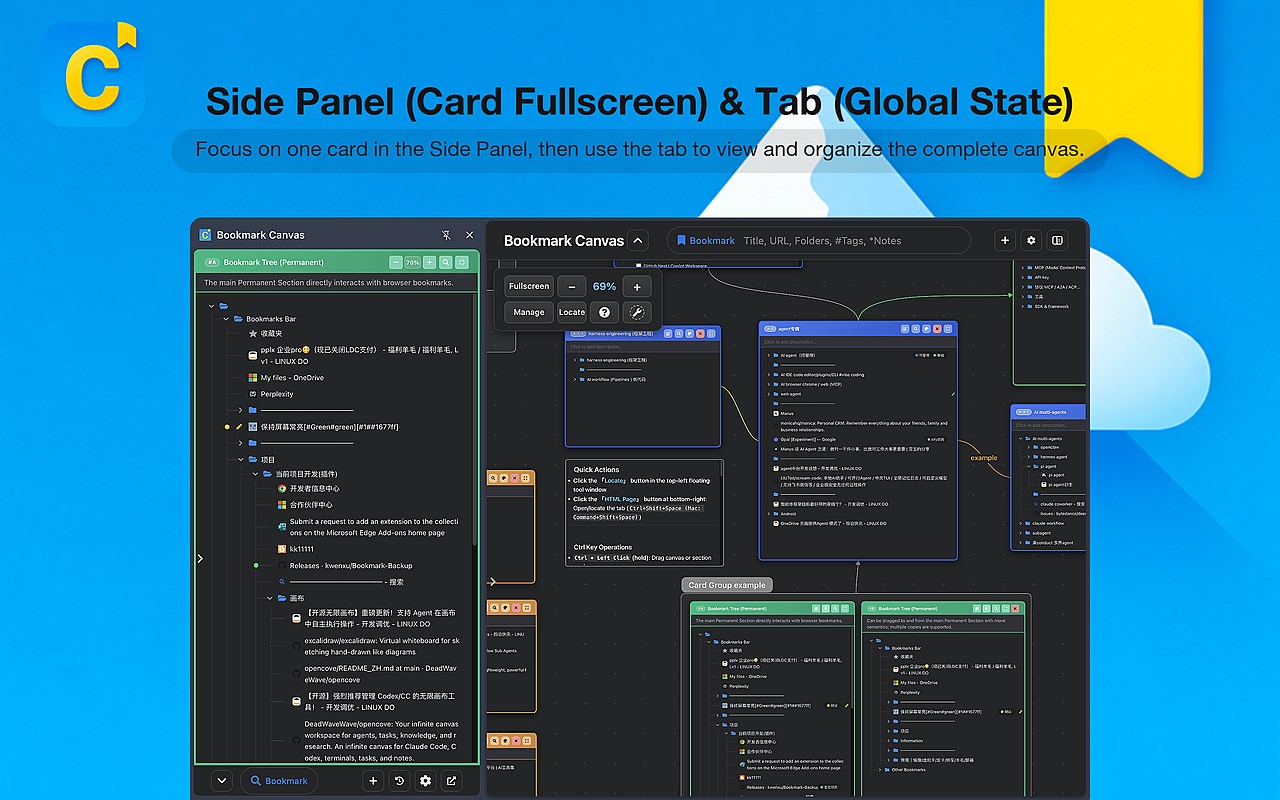
Task: Search within the Bookmark Tree side panel card
Action: point(446,262)
